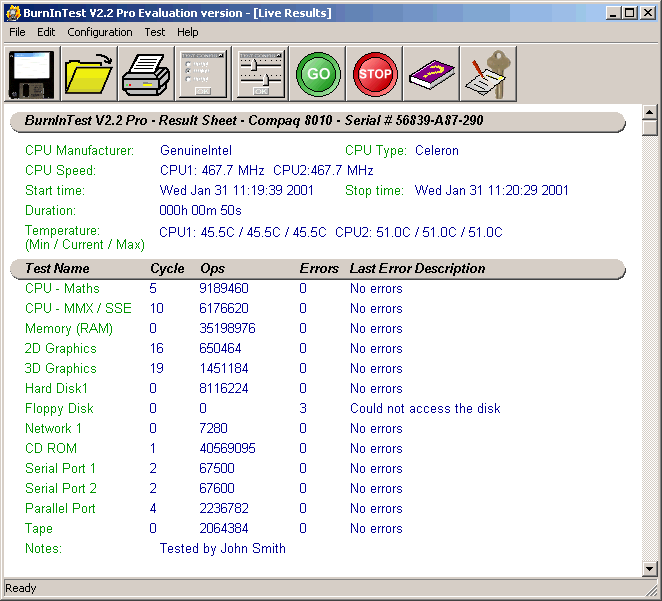Click the 'Test Name' column header
Viewport: 662px width, 601px height.
(x=57, y=268)
